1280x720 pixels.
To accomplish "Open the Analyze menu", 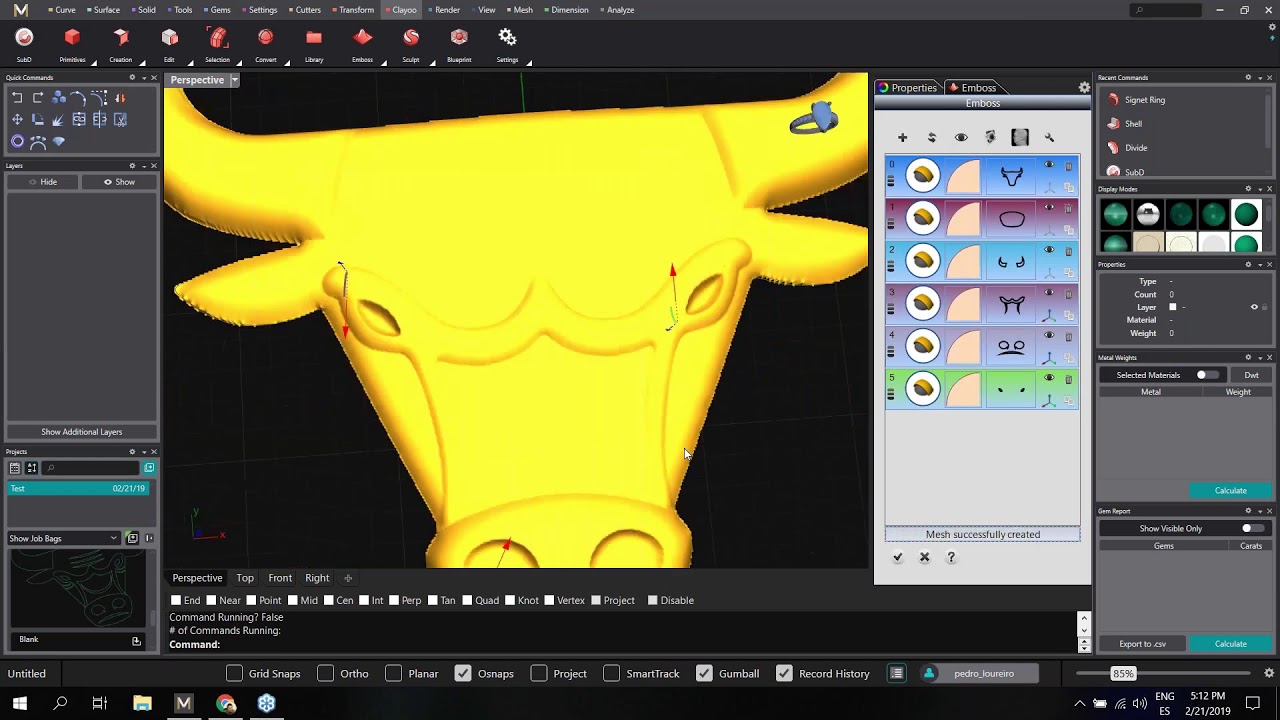I will pyautogui.click(x=616, y=10).
